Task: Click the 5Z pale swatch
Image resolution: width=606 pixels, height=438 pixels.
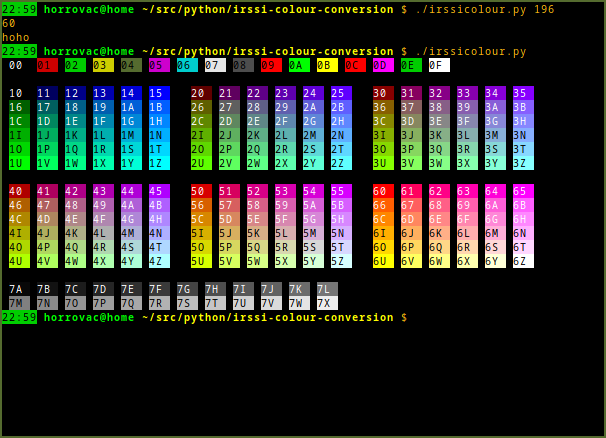Action: pos(339,261)
